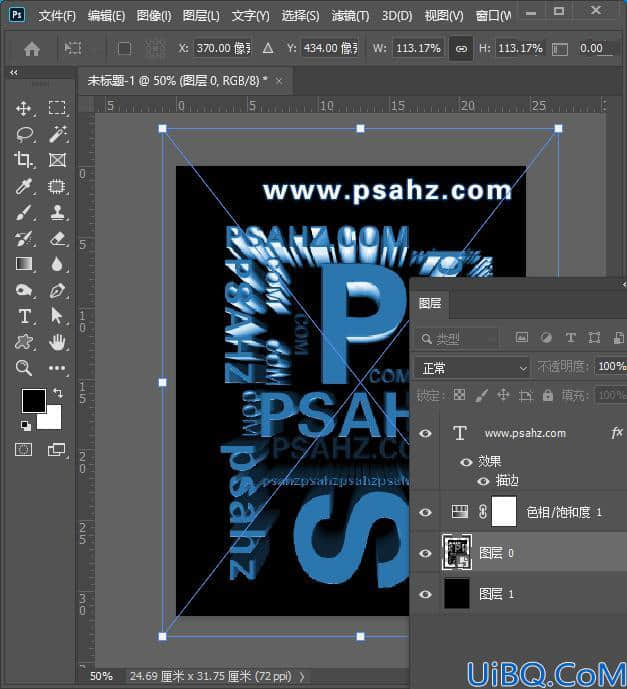
Task: Toggle maintain aspect ratio link
Action: click(461, 48)
